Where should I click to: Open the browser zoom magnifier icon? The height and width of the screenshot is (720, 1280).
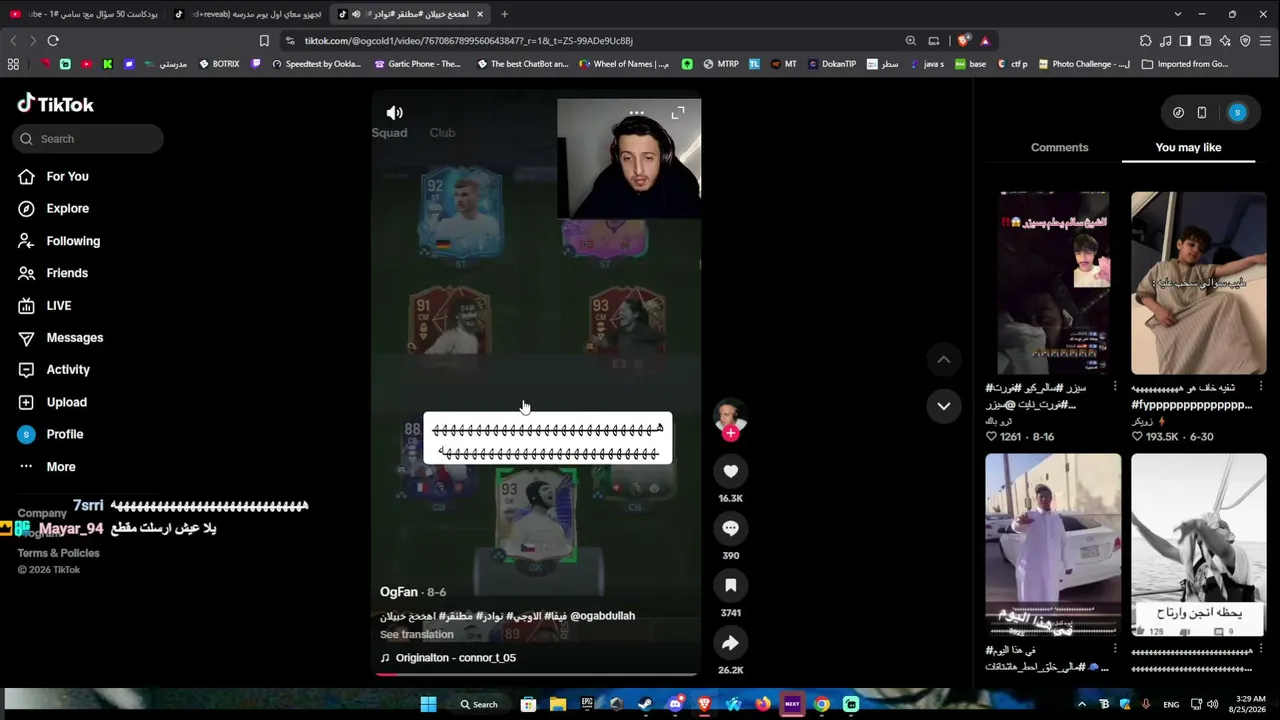click(x=910, y=41)
